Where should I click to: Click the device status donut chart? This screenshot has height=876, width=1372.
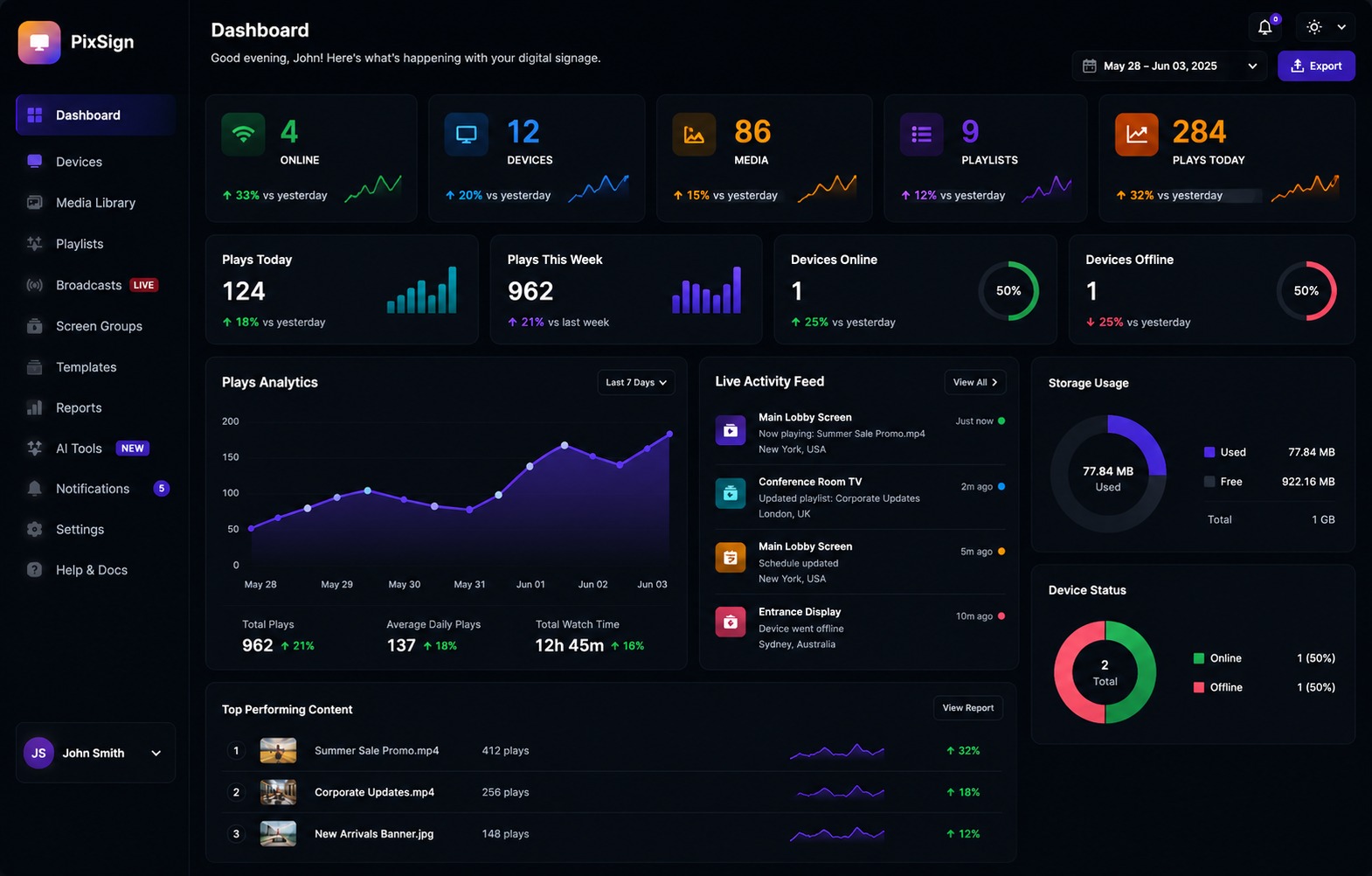1105,672
